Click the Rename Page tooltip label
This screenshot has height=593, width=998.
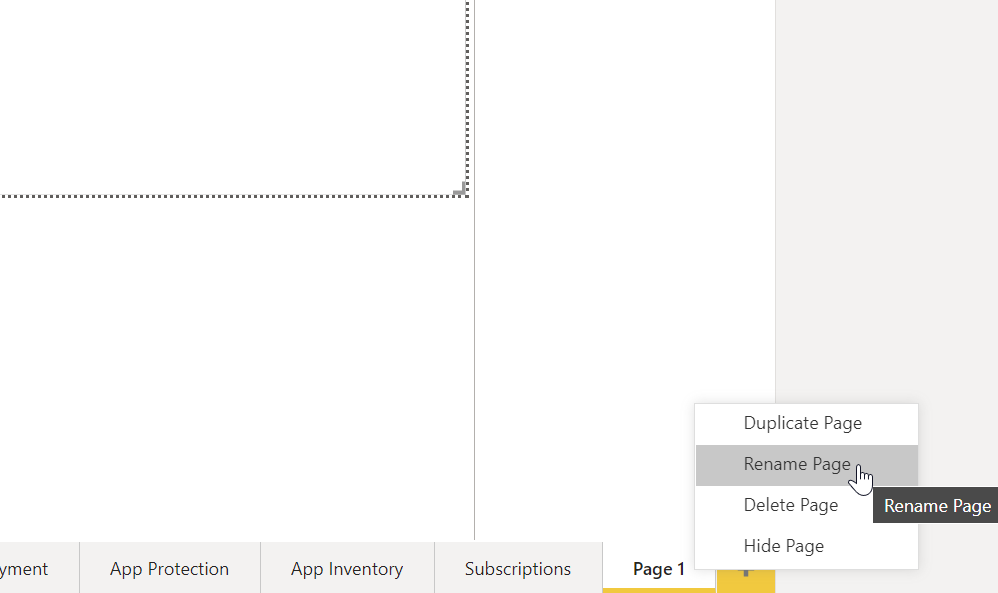(935, 505)
